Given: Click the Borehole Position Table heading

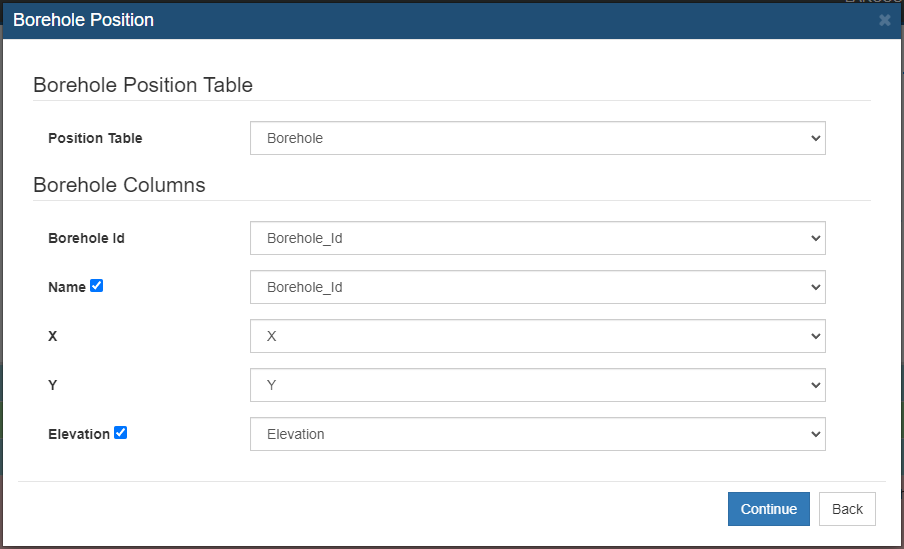Looking at the screenshot, I should click(x=143, y=85).
